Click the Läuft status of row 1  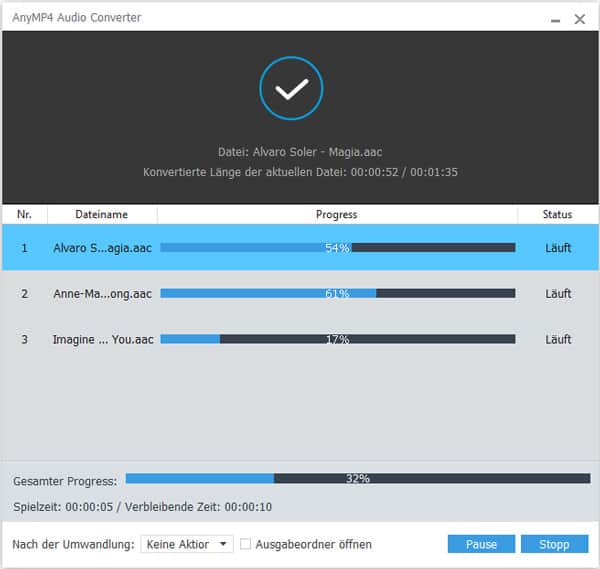click(x=558, y=248)
